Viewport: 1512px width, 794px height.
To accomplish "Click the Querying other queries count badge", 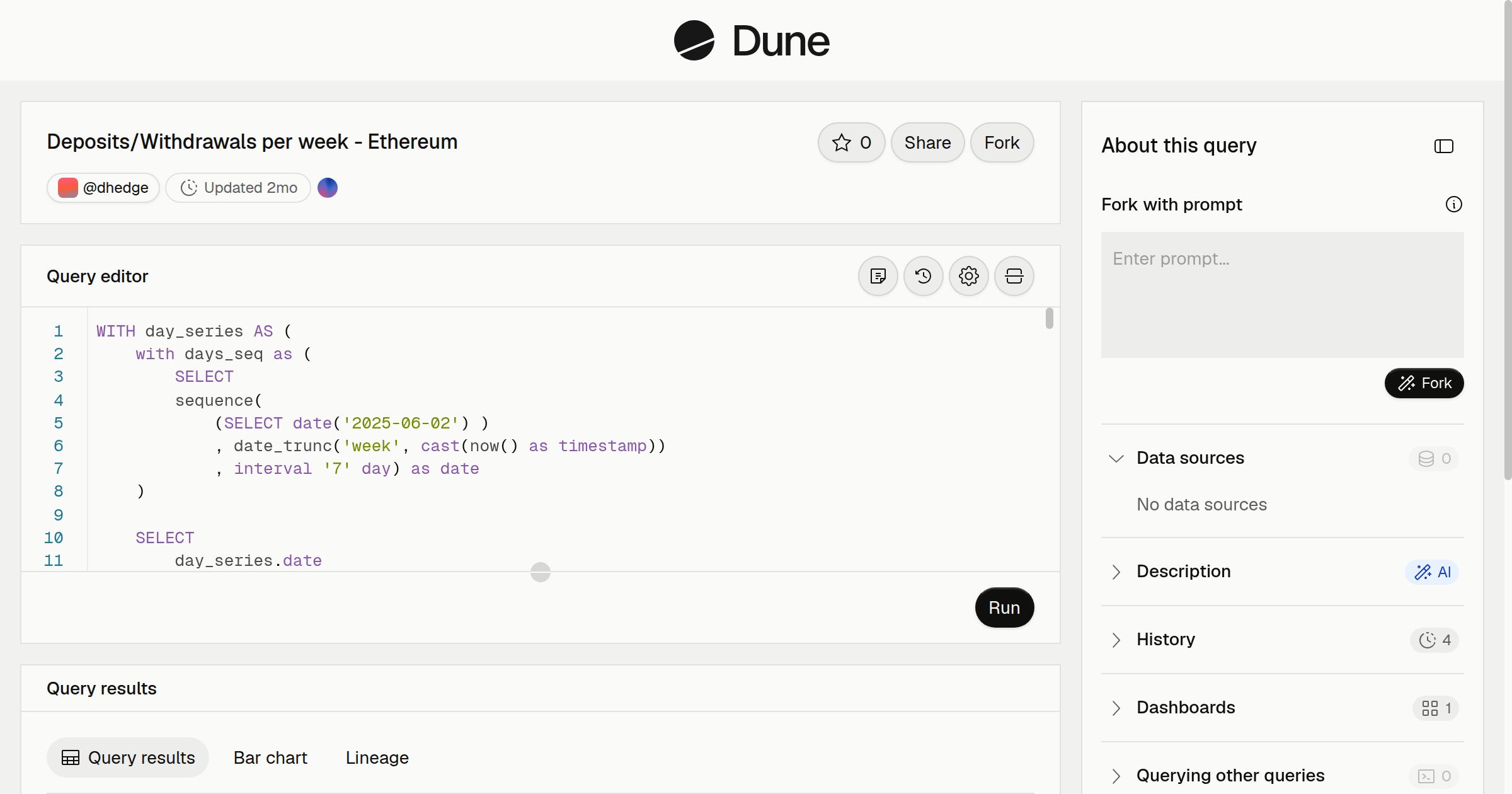I will pos(1434,776).
